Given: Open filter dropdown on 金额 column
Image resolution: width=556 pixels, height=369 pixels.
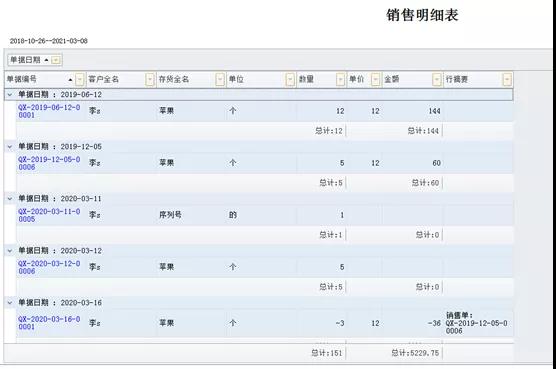Looking at the screenshot, I should point(437,79).
